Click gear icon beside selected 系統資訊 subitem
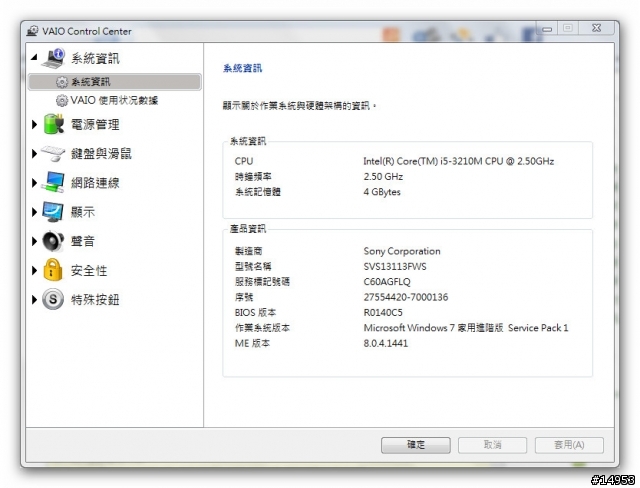 click(x=62, y=82)
